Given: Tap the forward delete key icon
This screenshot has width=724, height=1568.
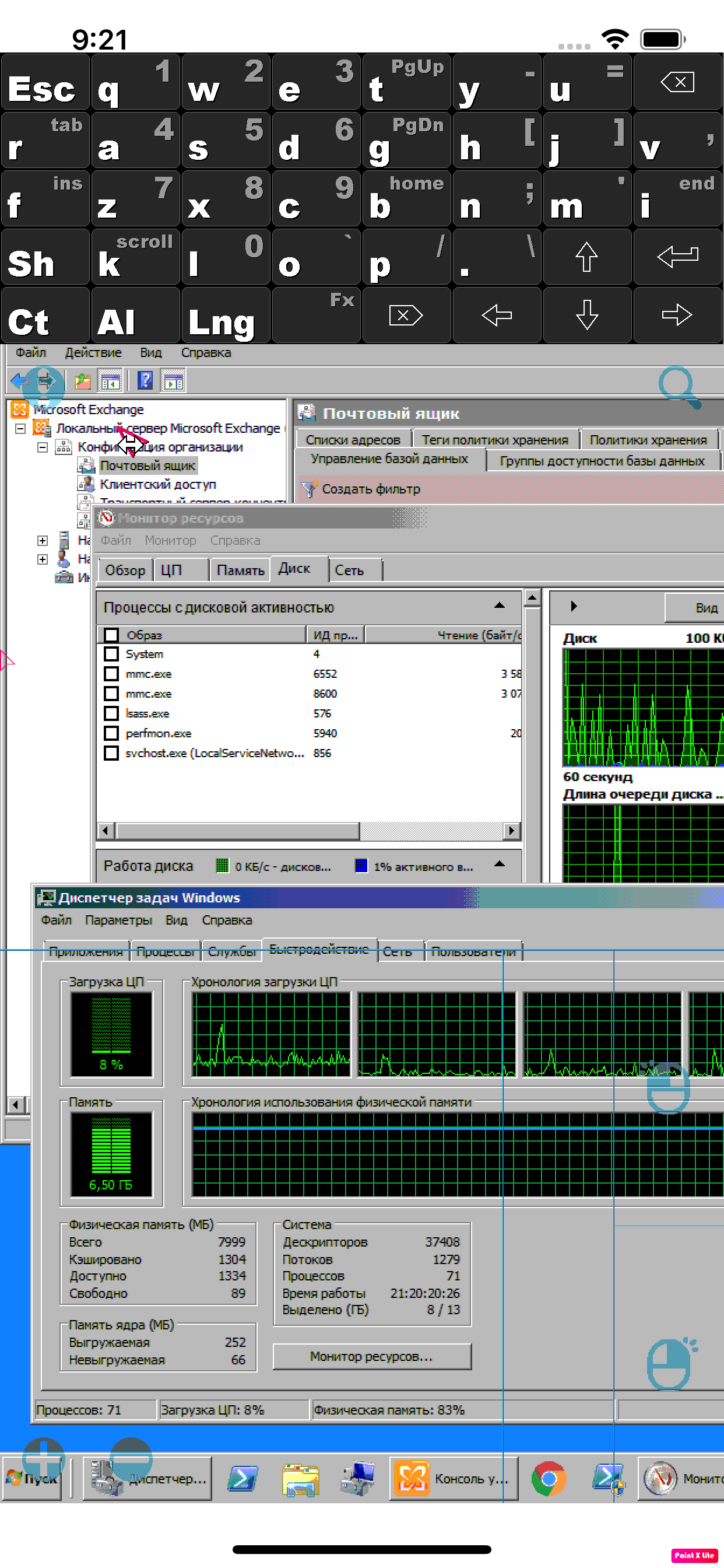Looking at the screenshot, I should coord(406,316).
